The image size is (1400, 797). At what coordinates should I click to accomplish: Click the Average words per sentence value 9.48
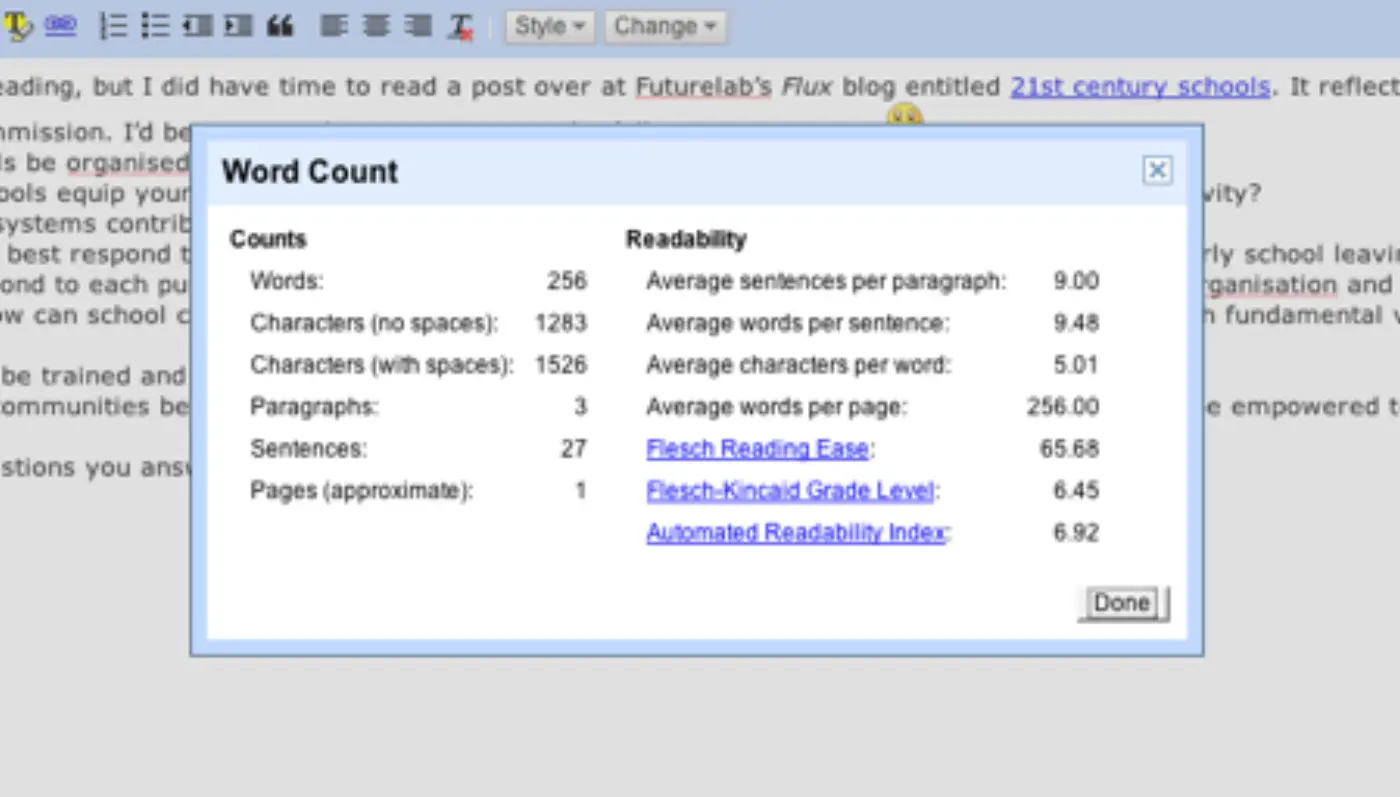click(x=1076, y=323)
